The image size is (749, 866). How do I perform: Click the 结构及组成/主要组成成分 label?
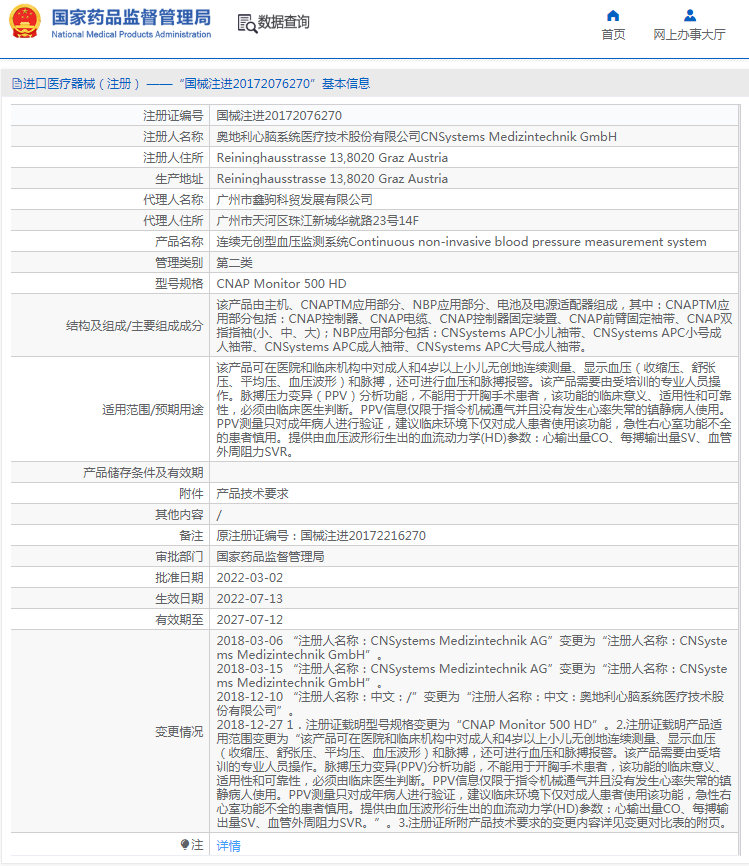135,326
